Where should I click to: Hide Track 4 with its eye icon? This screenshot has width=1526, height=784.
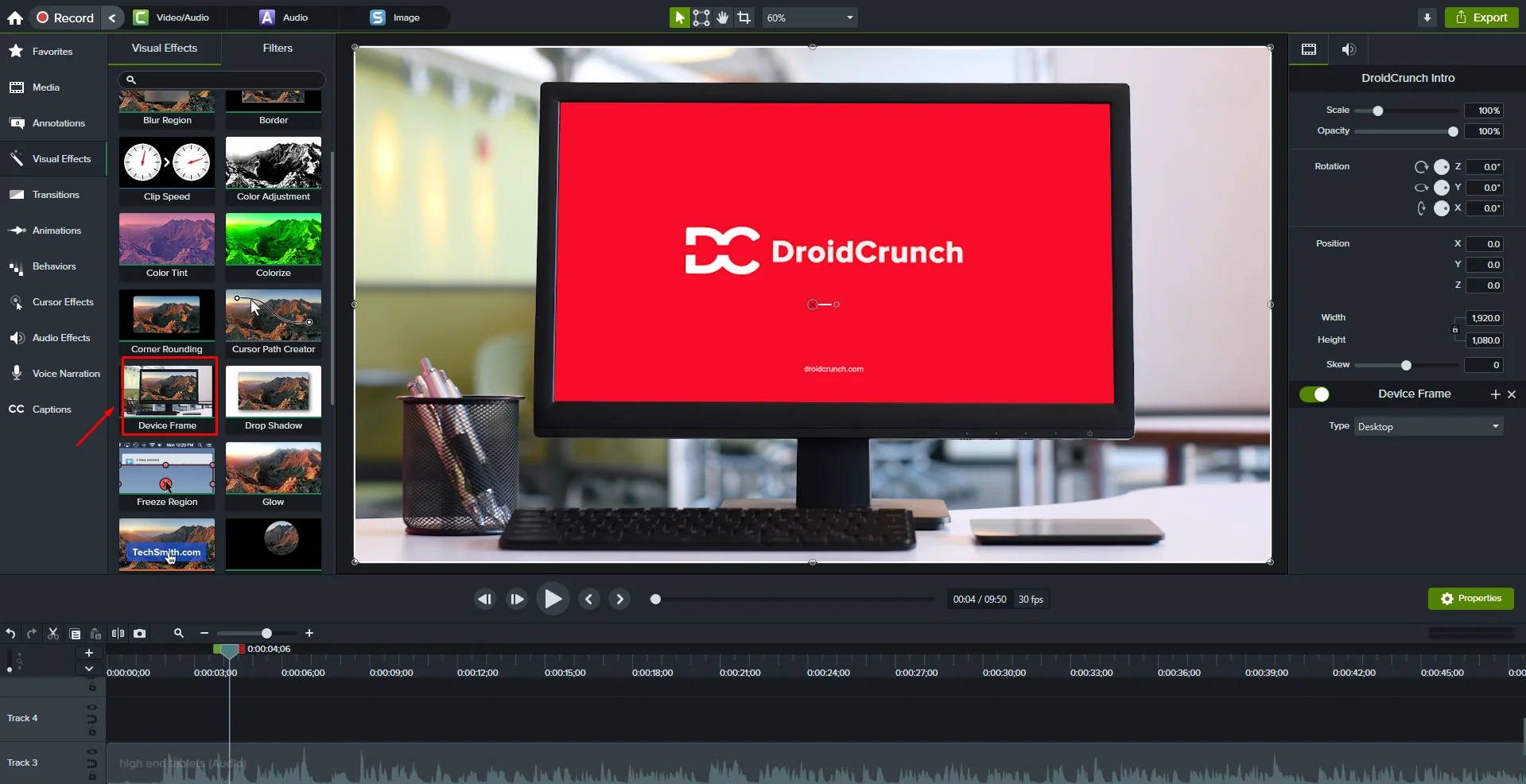pos(92,707)
